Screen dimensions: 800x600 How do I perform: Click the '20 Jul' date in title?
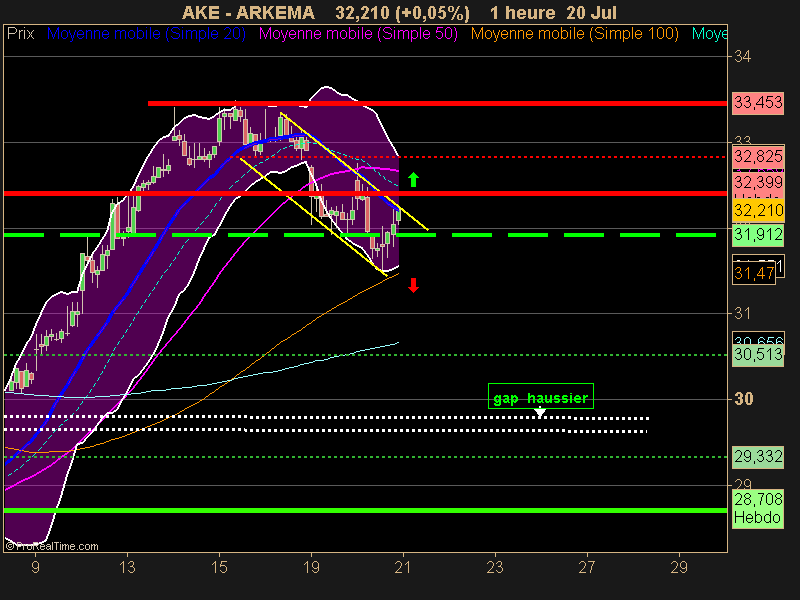[x=591, y=12]
